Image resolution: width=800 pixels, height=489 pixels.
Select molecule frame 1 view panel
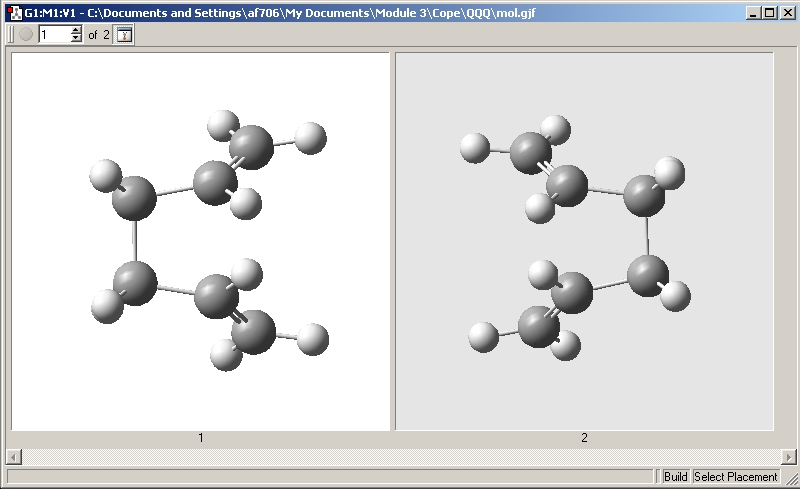coord(201,241)
